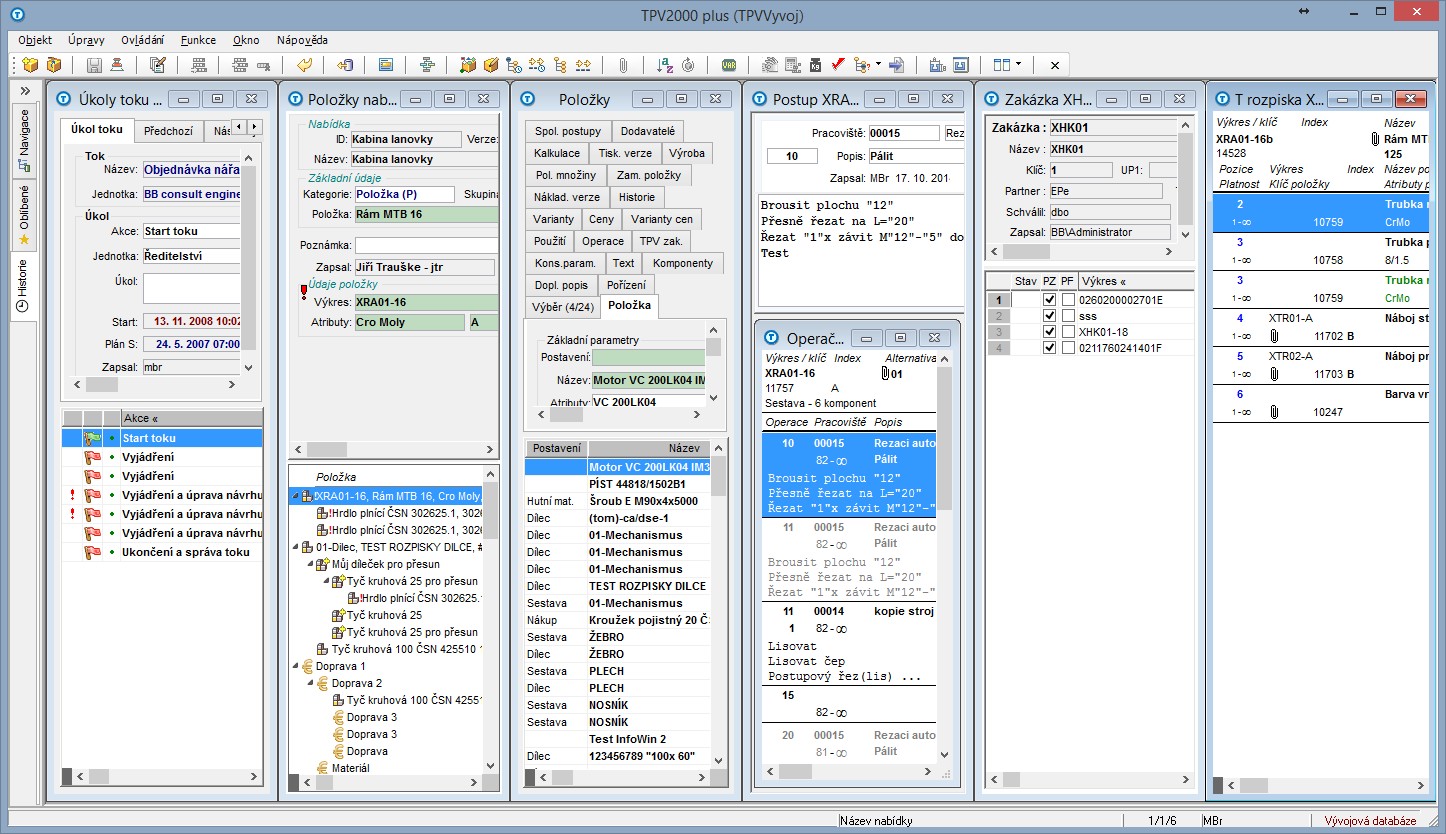Click the edit form with pencil icon
This screenshot has height=834, width=1446.
click(x=157, y=65)
